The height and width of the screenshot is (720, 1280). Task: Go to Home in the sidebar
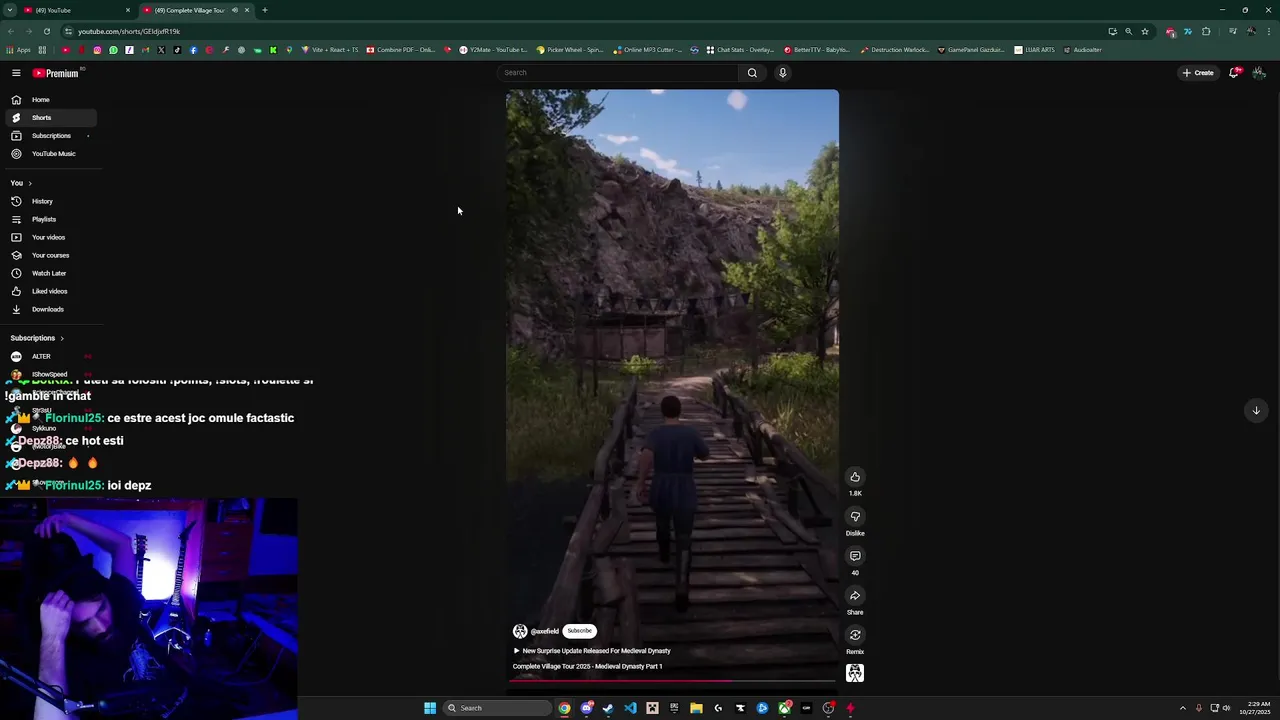pos(50,100)
